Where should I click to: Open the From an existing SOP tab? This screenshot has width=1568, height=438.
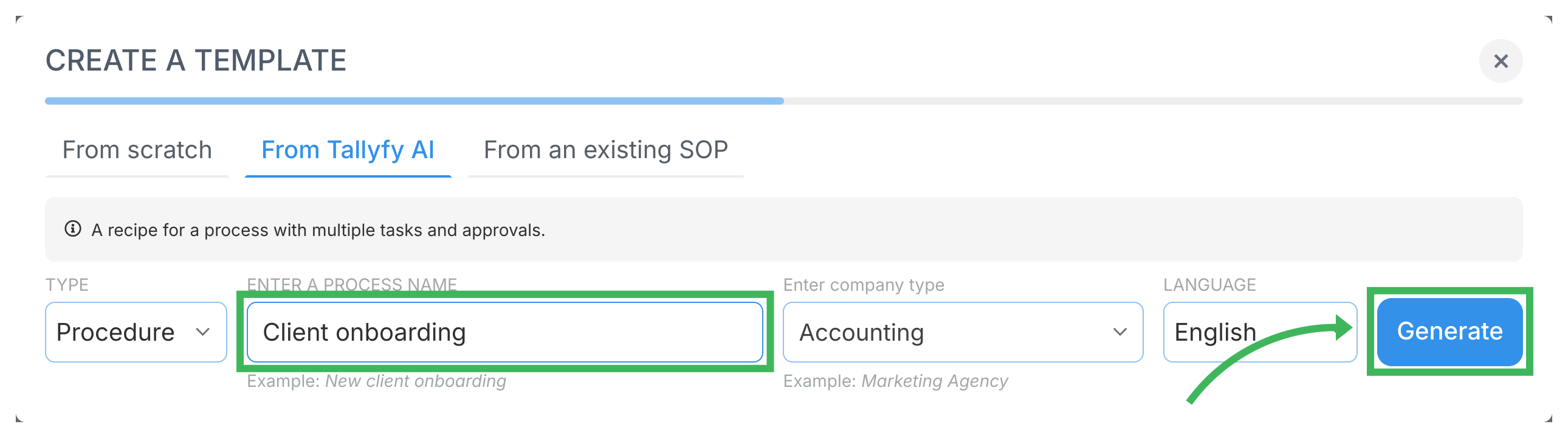[606, 150]
